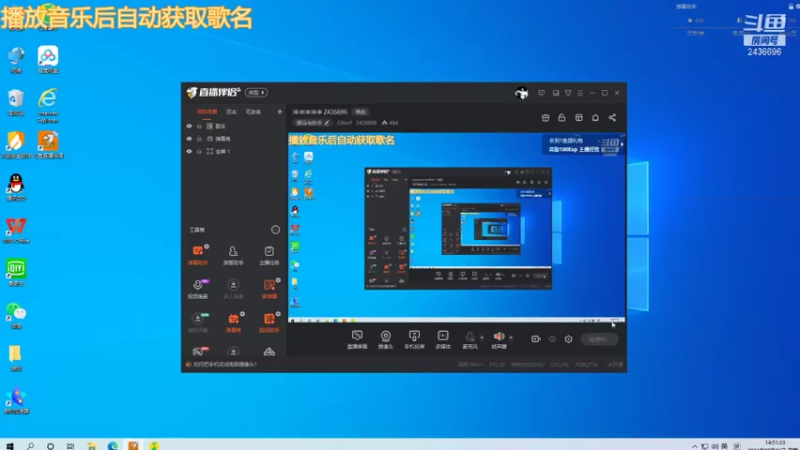The width and height of the screenshot is (800, 450).
Task: Hide the 全屏 1 layer using its eye
Action: click(189, 152)
